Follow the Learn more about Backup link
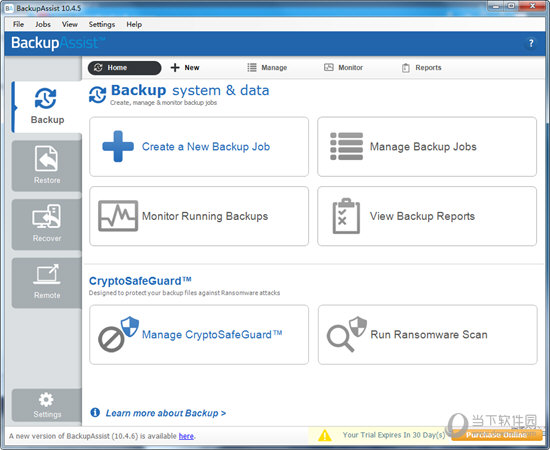 [166, 413]
